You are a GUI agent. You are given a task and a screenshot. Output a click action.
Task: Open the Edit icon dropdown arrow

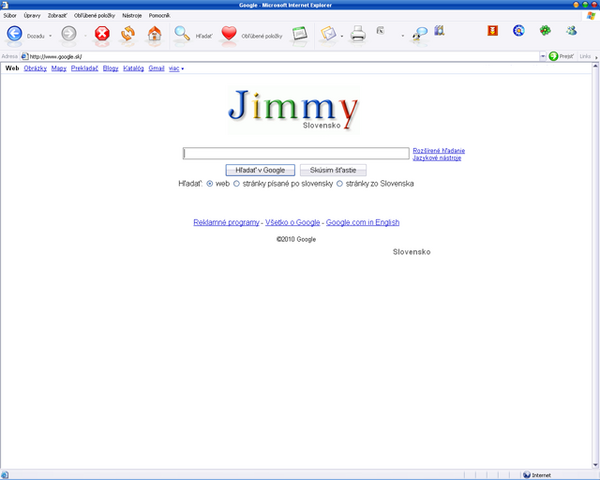tap(403, 36)
